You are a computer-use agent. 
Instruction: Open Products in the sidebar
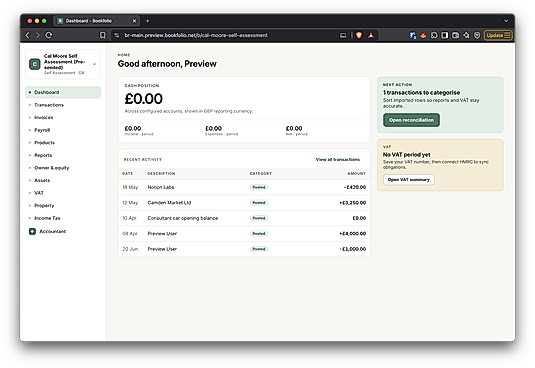[x=63, y=143]
